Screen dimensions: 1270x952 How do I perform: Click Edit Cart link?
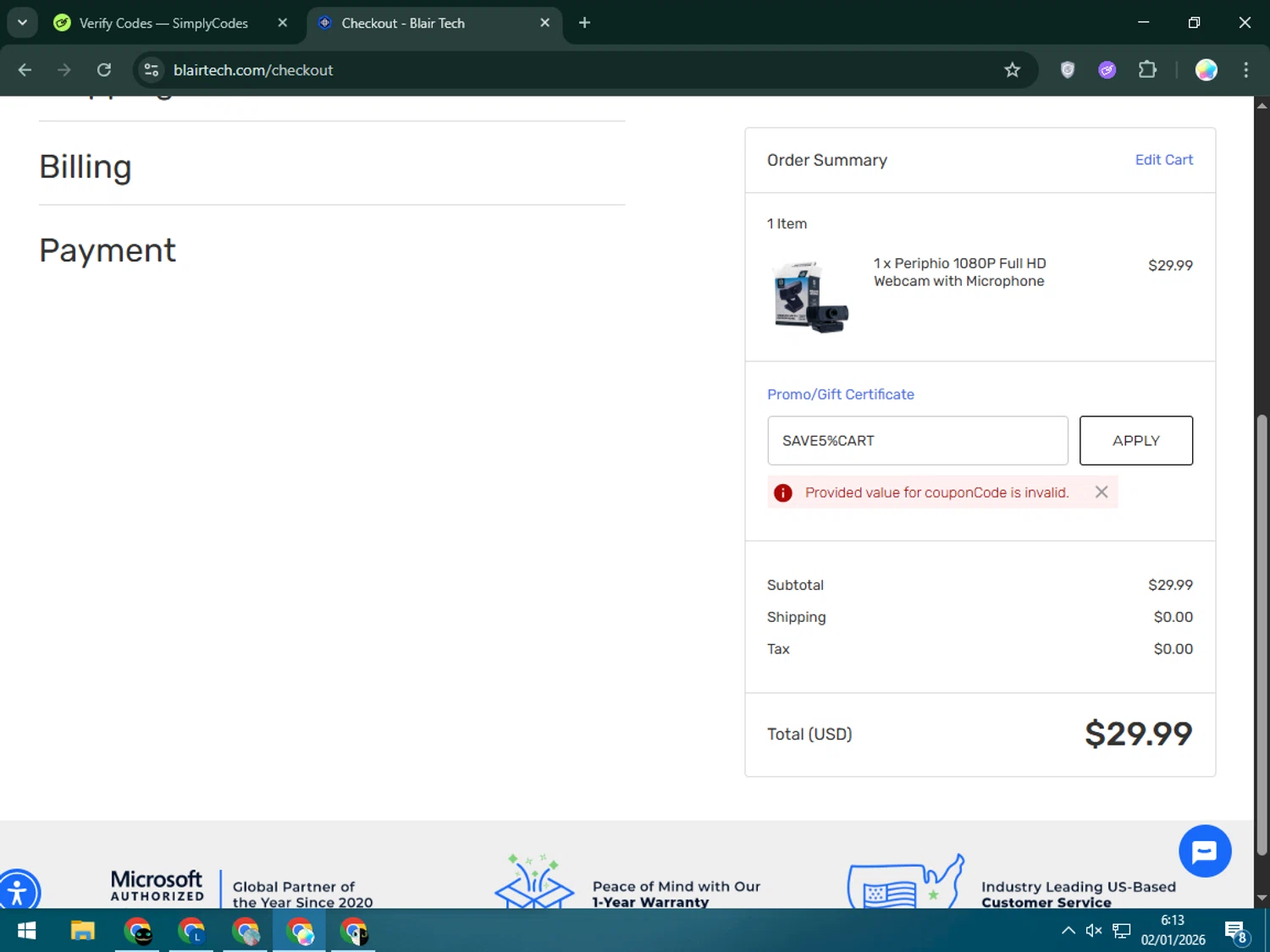(1163, 160)
